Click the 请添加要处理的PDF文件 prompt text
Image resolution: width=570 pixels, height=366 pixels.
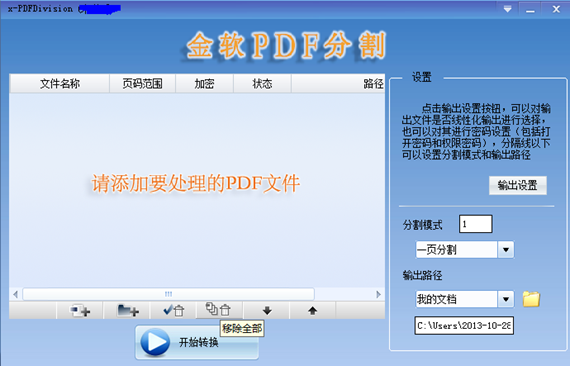(196, 183)
